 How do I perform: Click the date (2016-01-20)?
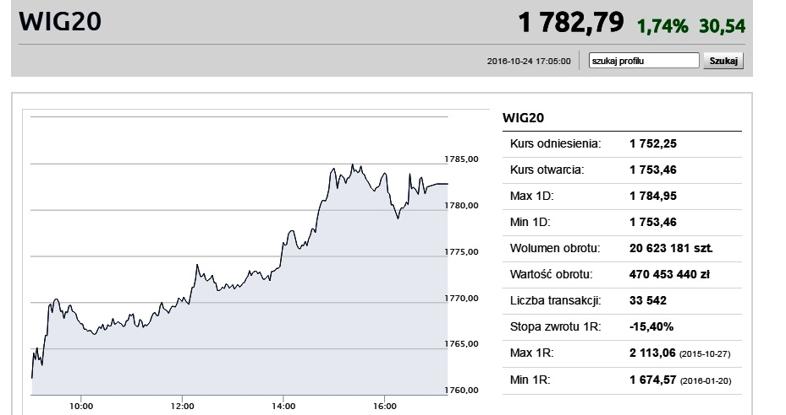pyautogui.click(x=705, y=381)
